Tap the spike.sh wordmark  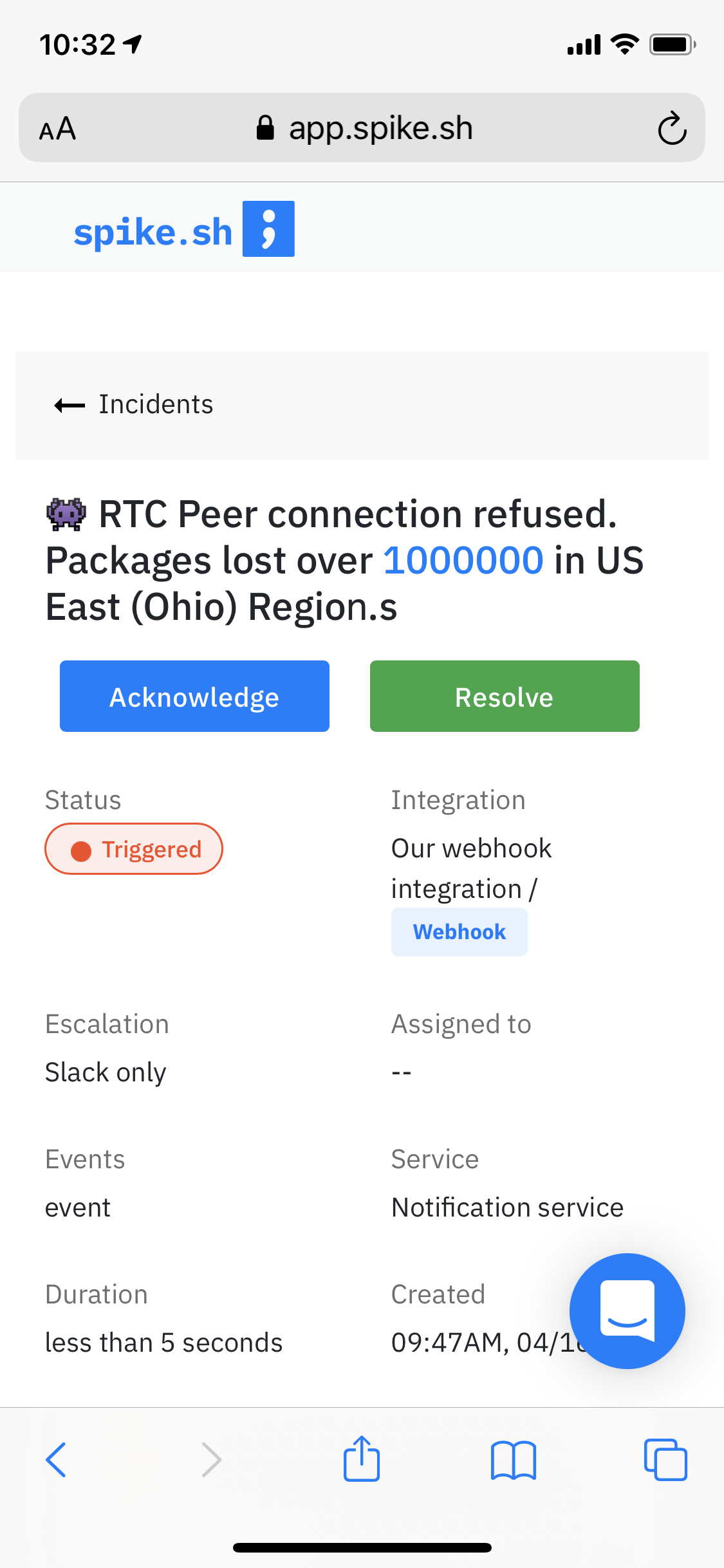[153, 232]
